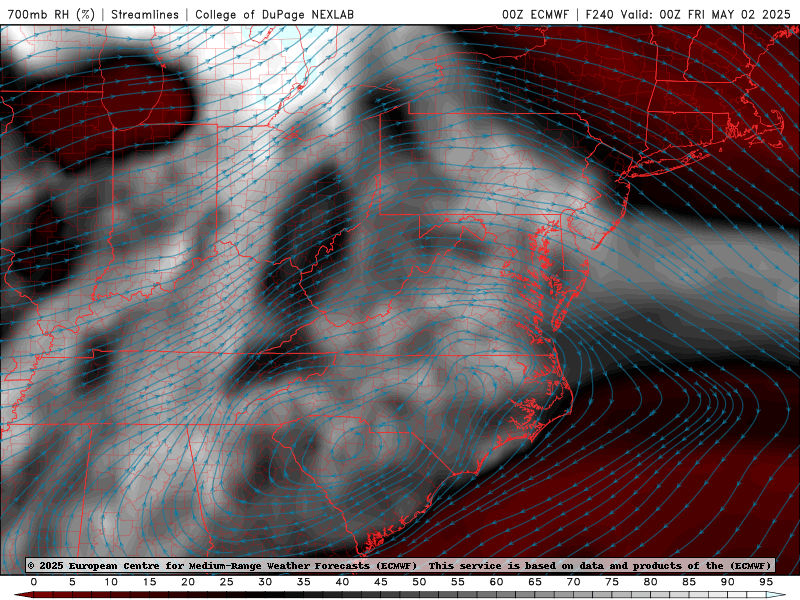The width and height of the screenshot is (800, 600).
Task: Click the '20' colorbar scale label
Action: [x=188, y=582]
